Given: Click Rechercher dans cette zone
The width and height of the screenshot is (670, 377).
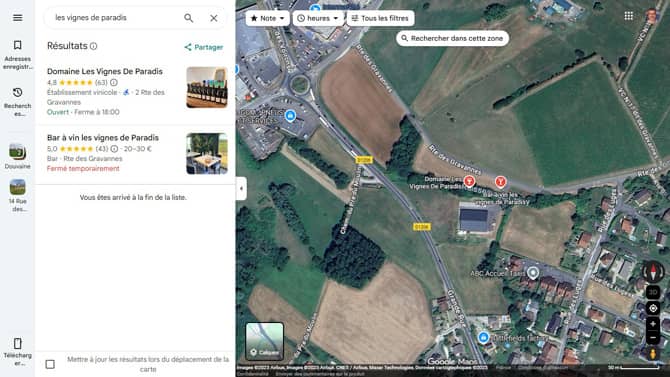Looking at the screenshot, I should click(453, 38).
